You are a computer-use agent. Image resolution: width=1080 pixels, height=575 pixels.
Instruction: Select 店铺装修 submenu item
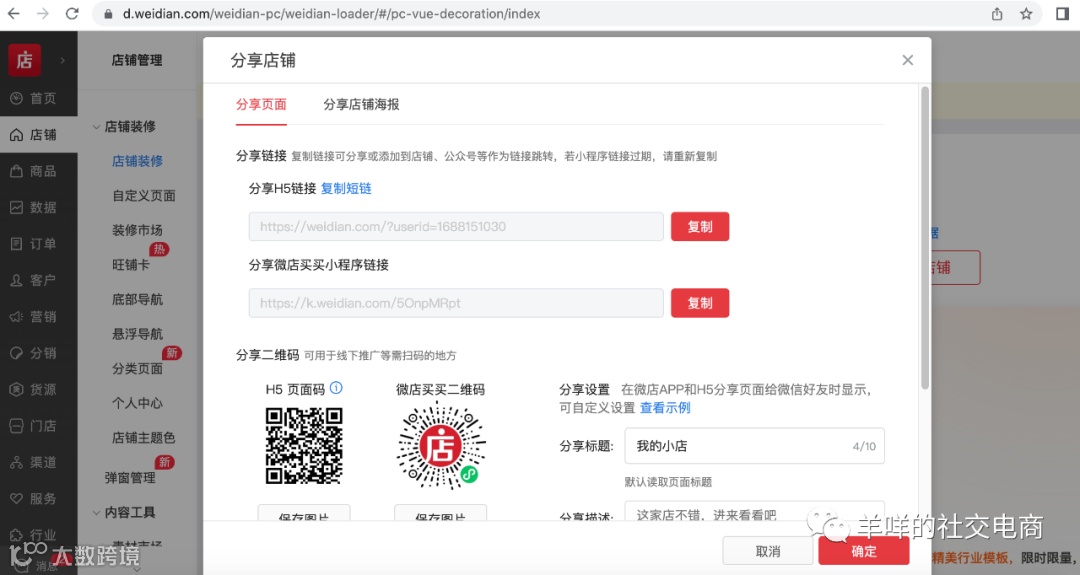[138, 161]
